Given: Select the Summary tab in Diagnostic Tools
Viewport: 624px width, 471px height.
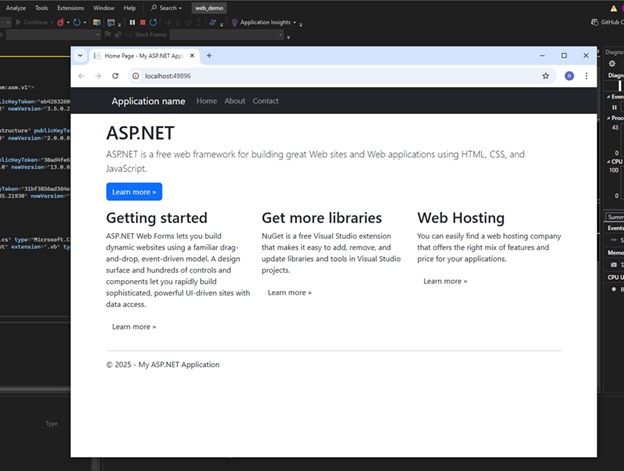Looking at the screenshot, I should (615, 217).
